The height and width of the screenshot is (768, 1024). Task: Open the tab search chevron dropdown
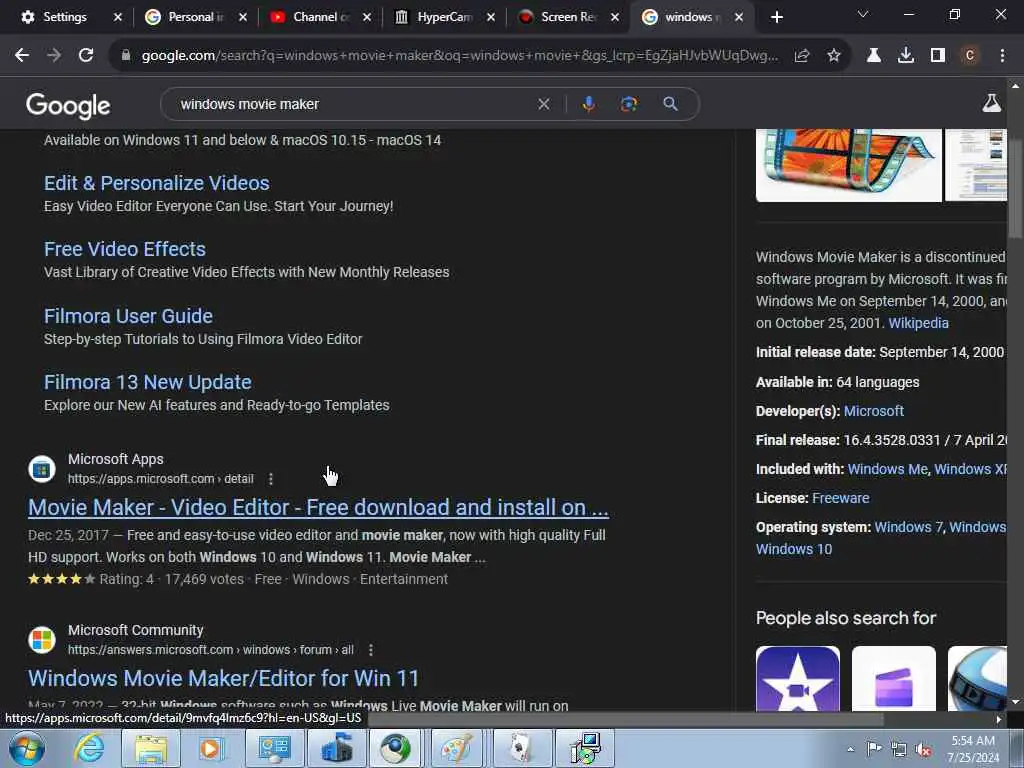[x=863, y=14]
